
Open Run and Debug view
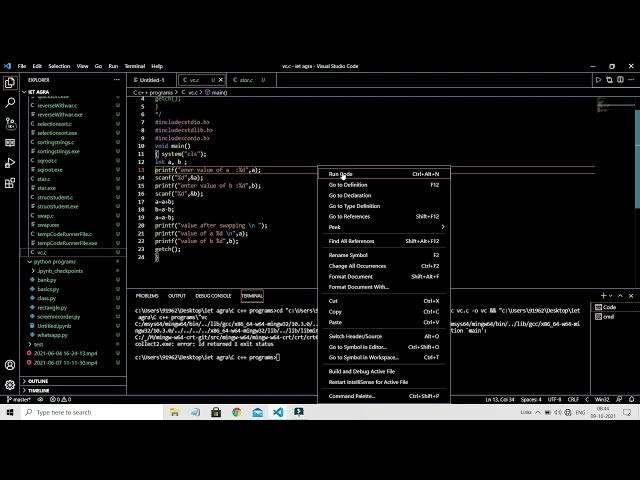pos(10,163)
